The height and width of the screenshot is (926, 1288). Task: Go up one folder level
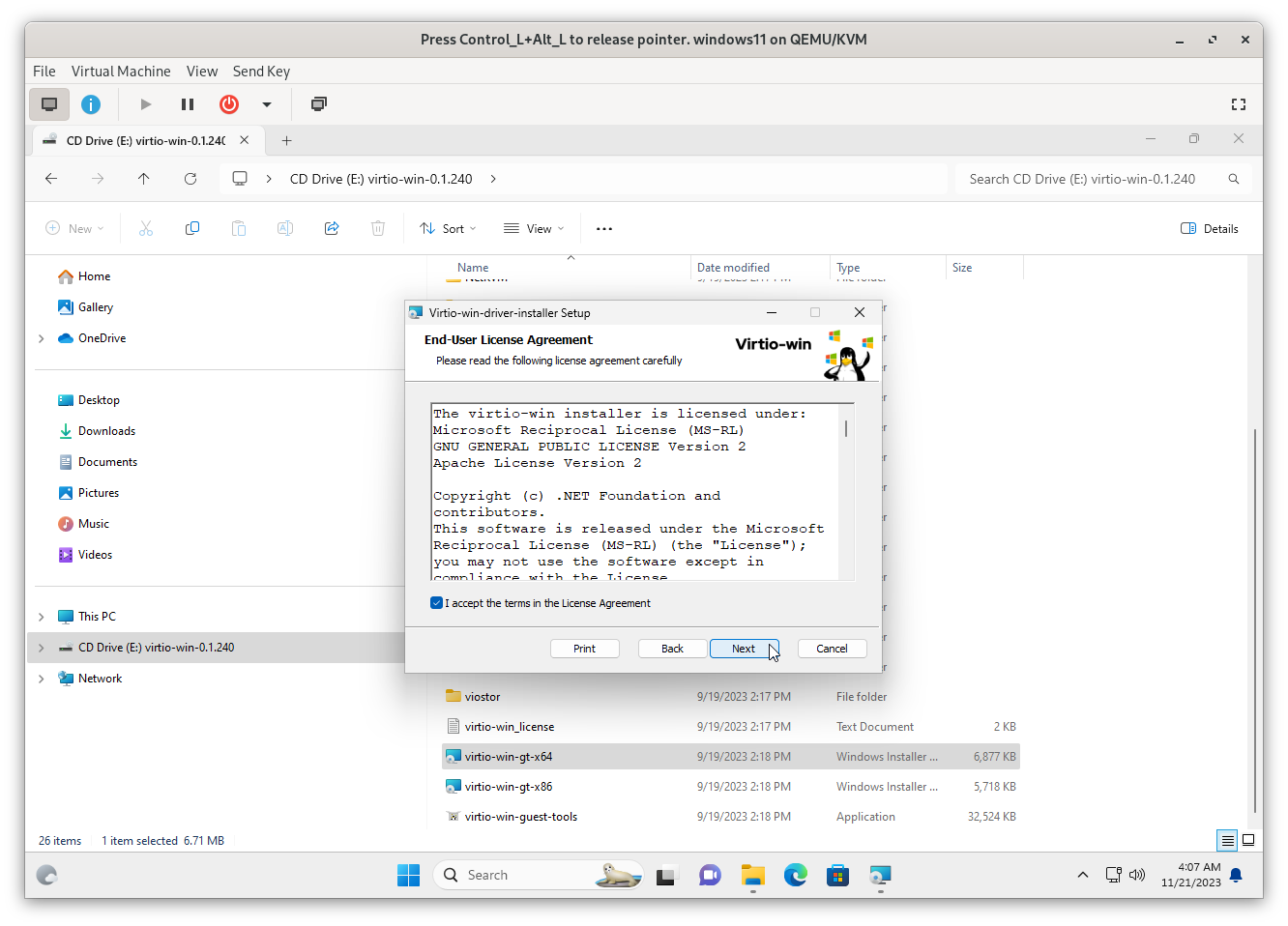click(x=144, y=179)
